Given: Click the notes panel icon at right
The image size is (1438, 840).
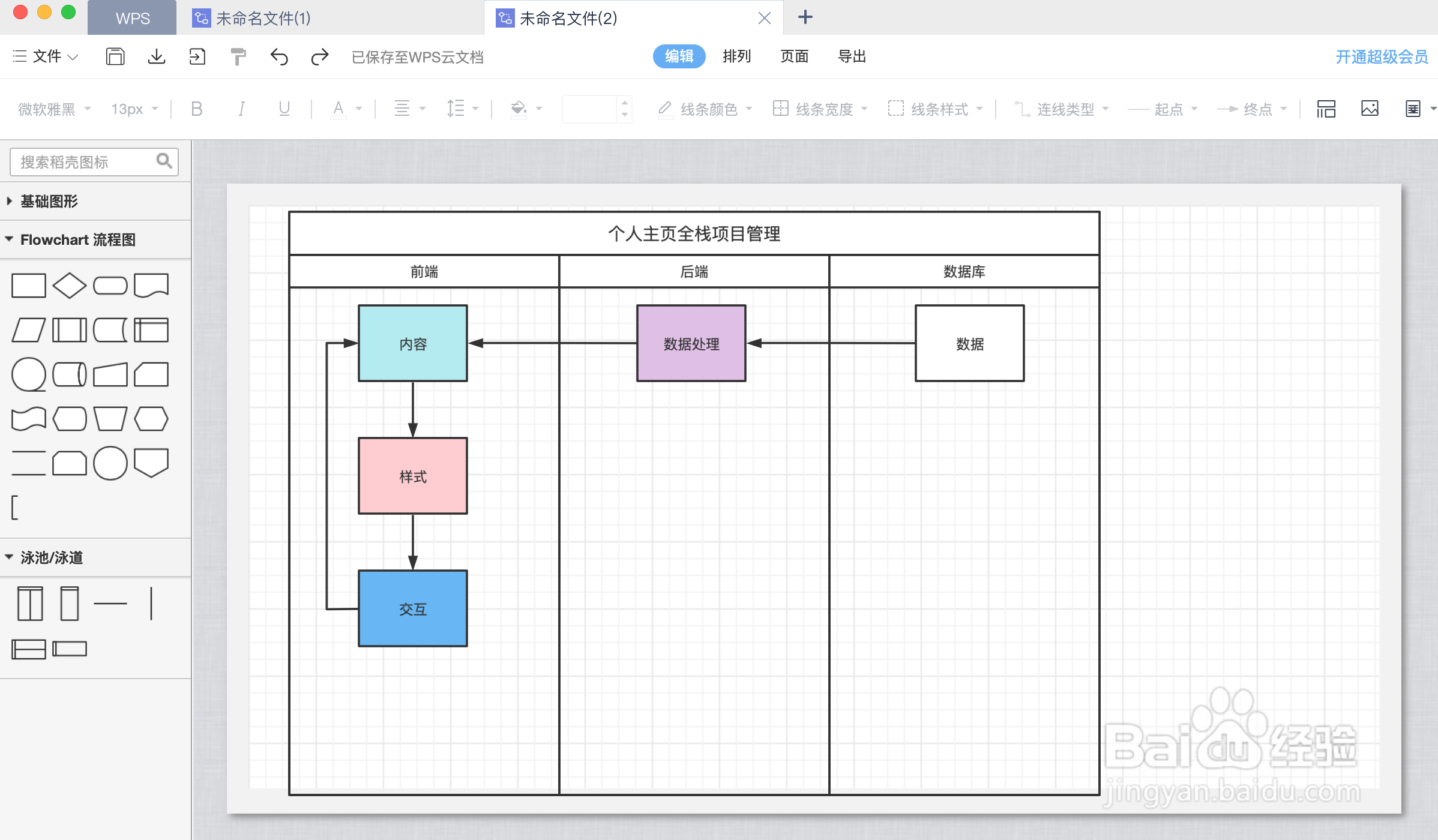Looking at the screenshot, I should [1413, 109].
